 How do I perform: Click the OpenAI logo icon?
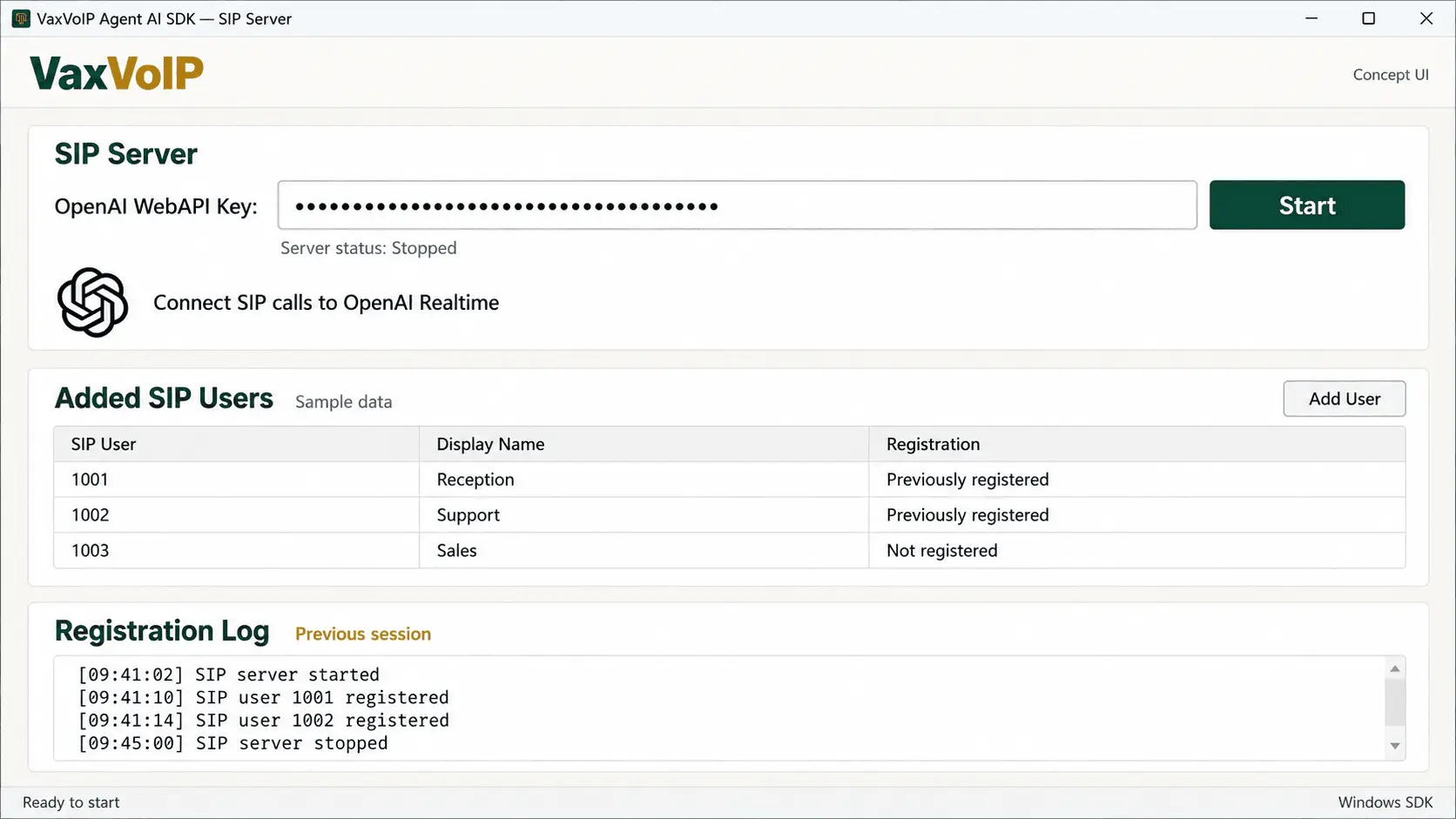pos(92,302)
